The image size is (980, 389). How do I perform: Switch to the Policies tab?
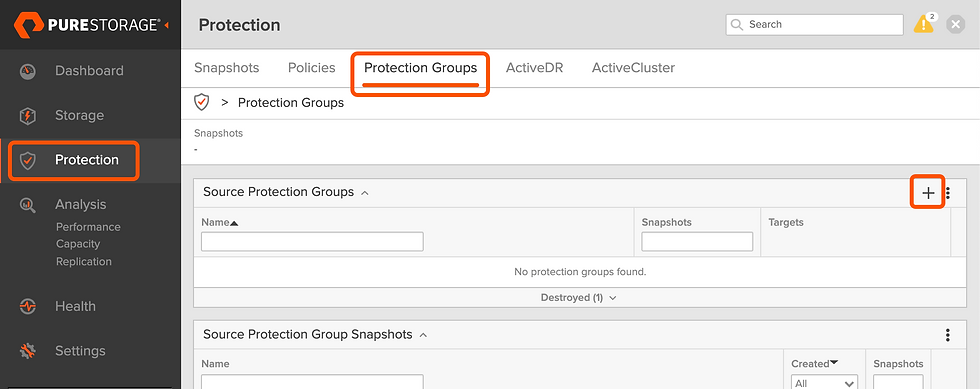(x=311, y=68)
